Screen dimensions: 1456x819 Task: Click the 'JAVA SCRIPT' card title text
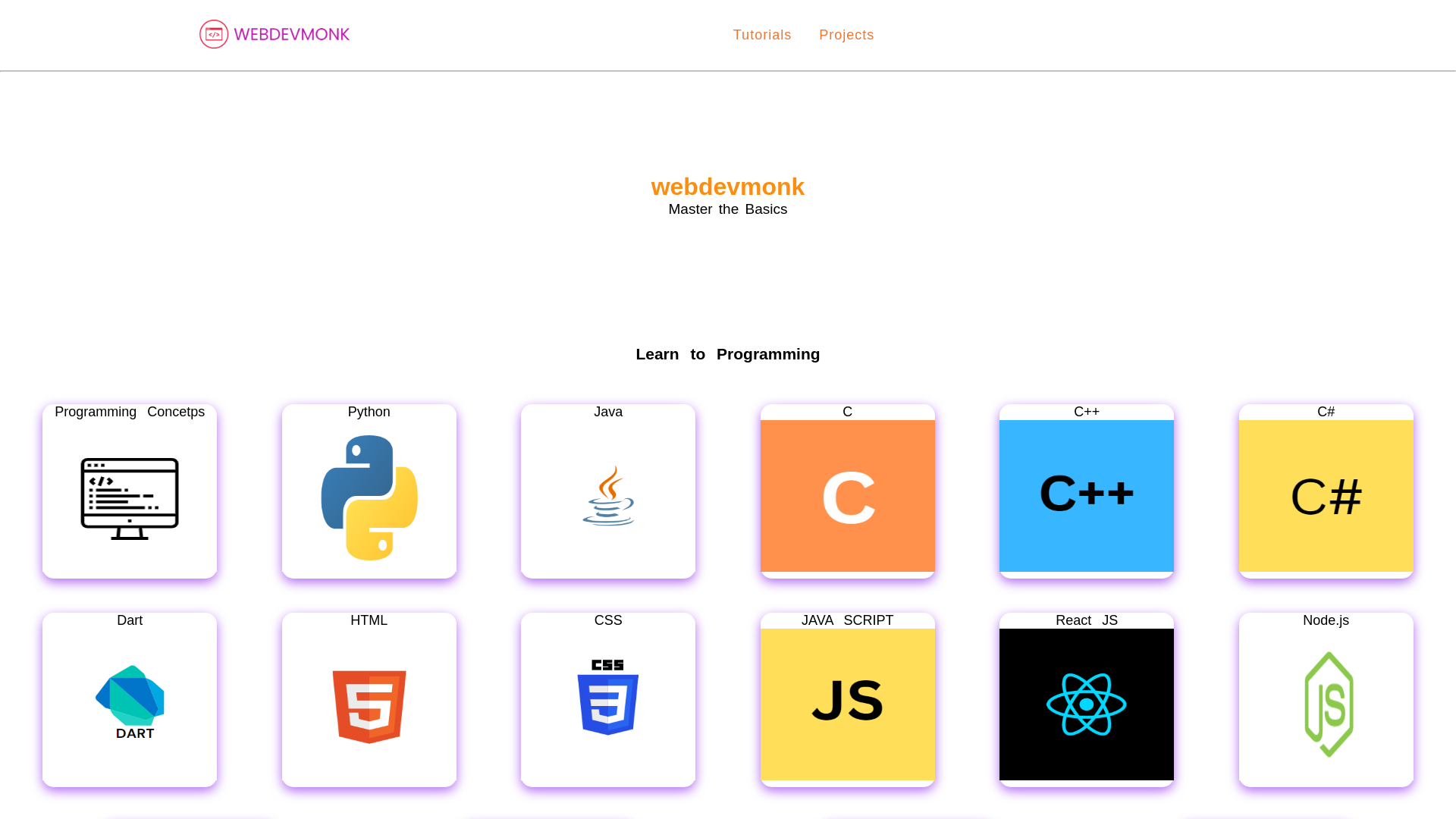coord(848,620)
